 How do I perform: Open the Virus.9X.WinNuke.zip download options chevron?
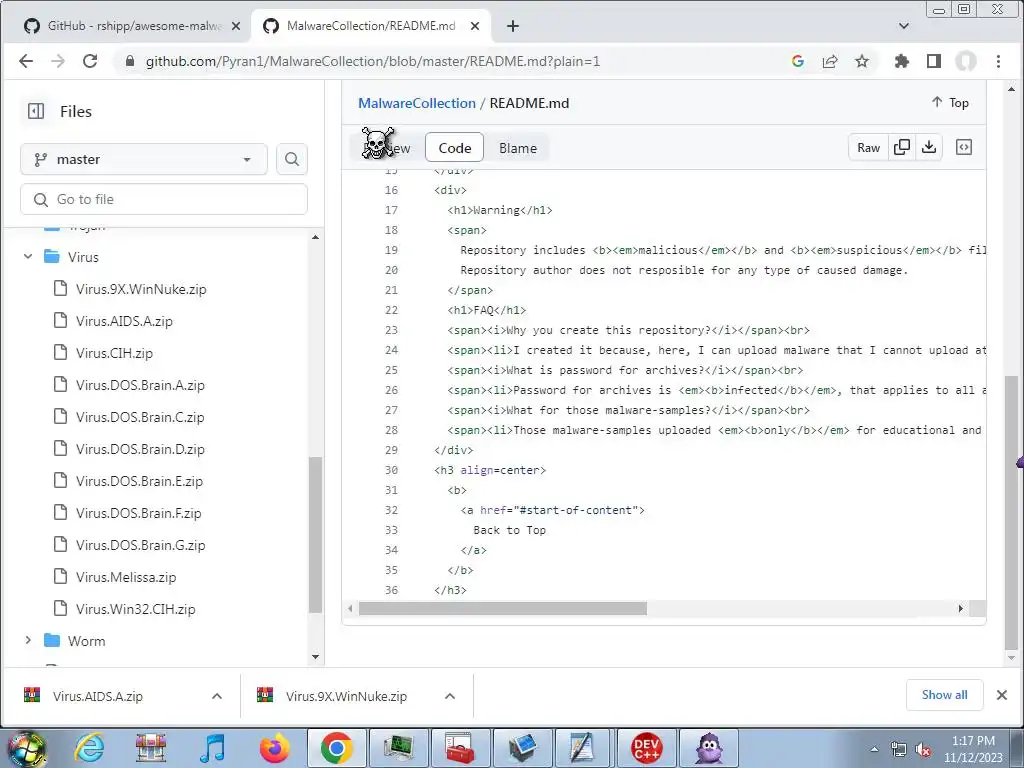point(450,696)
